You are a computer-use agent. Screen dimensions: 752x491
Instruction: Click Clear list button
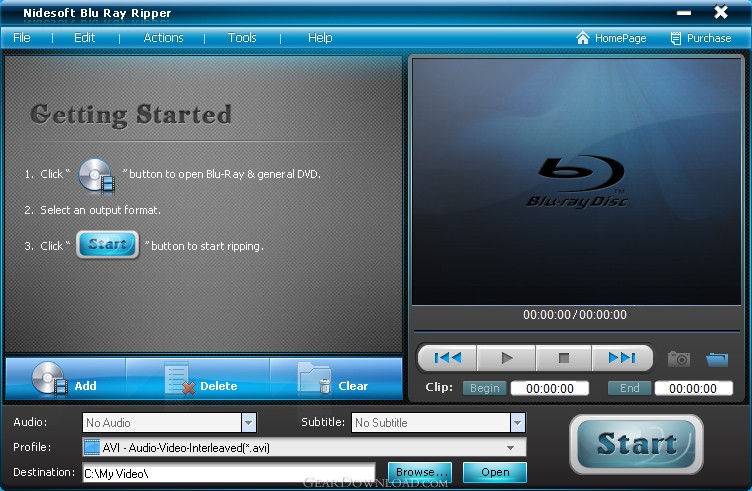(336, 379)
